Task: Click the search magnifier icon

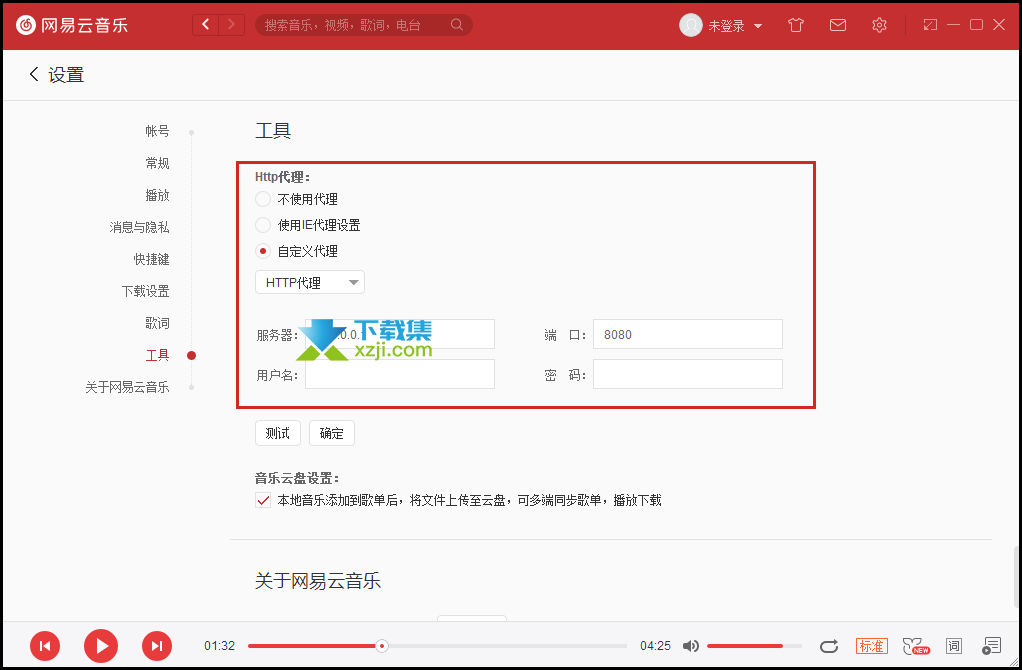Action: [x=457, y=25]
